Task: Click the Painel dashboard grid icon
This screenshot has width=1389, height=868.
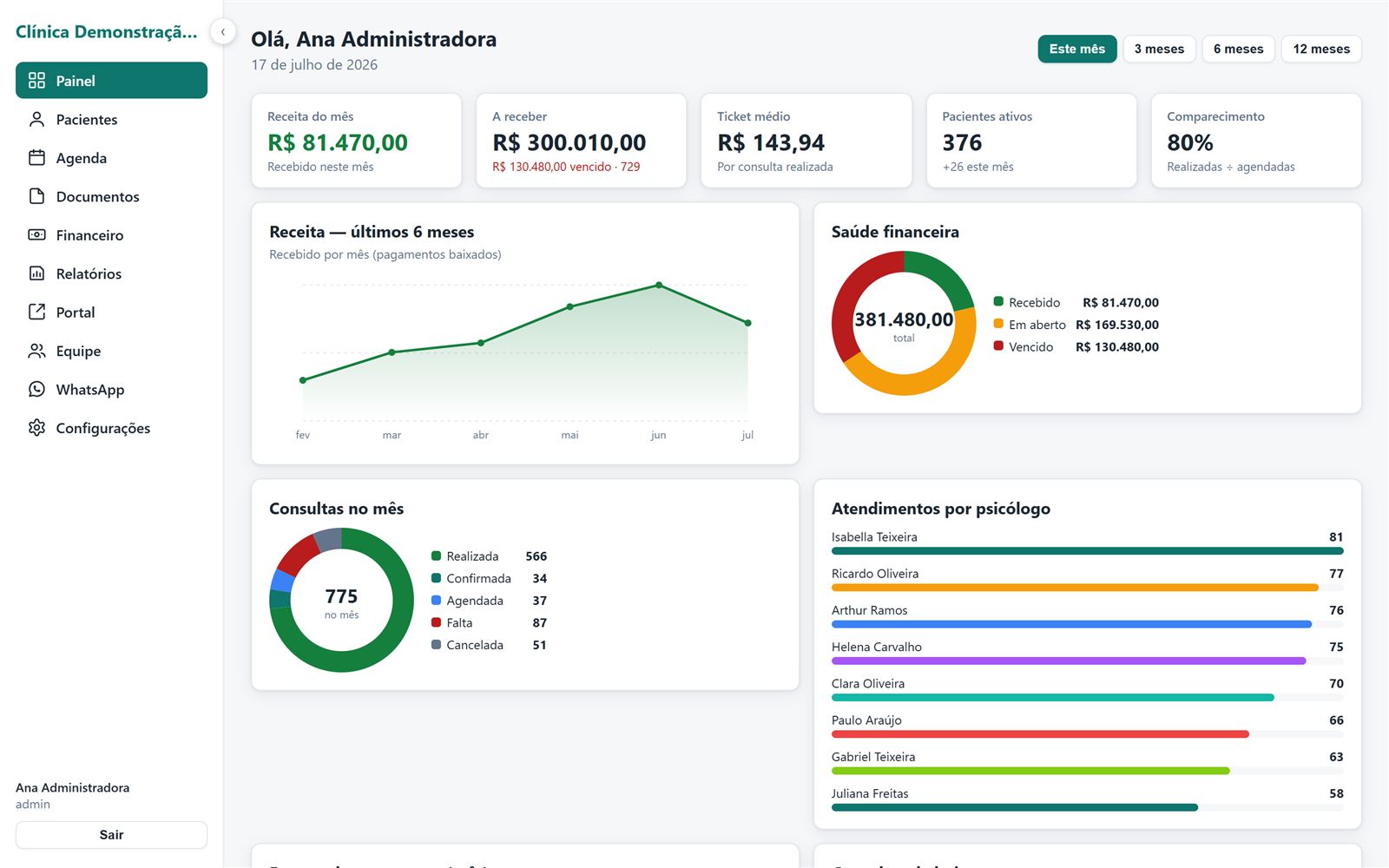Action: click(x=36, y=81)
